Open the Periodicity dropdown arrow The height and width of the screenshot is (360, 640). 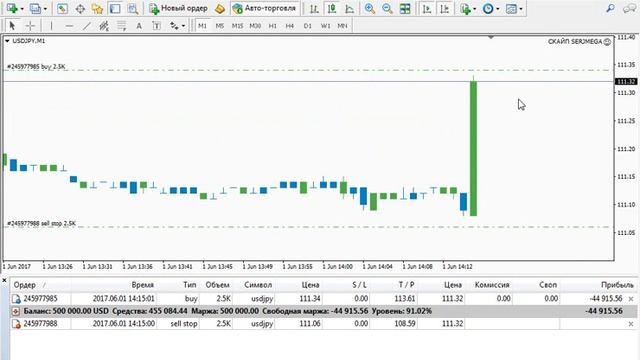pos(498,9)
